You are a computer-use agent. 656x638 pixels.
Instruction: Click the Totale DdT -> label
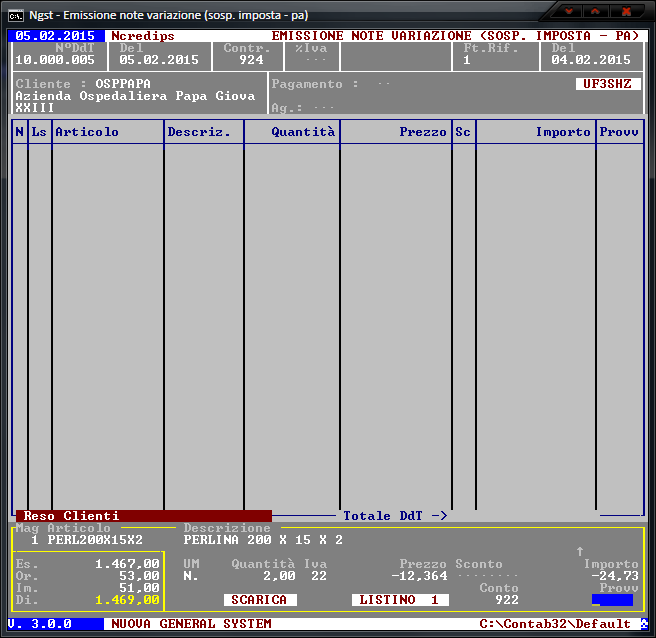tap(395, 515)
